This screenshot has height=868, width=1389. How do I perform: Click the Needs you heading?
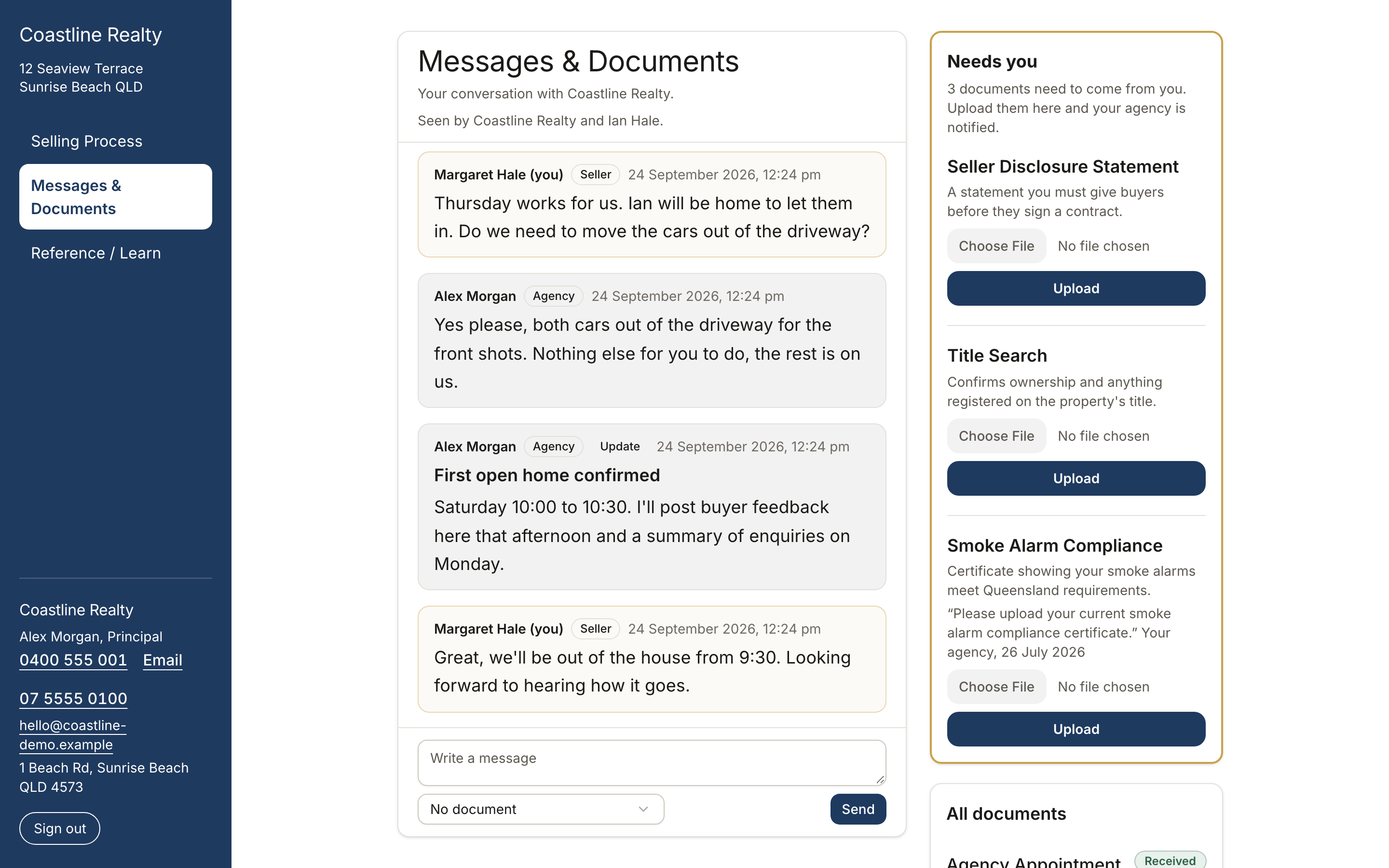(x=992, y=61)
